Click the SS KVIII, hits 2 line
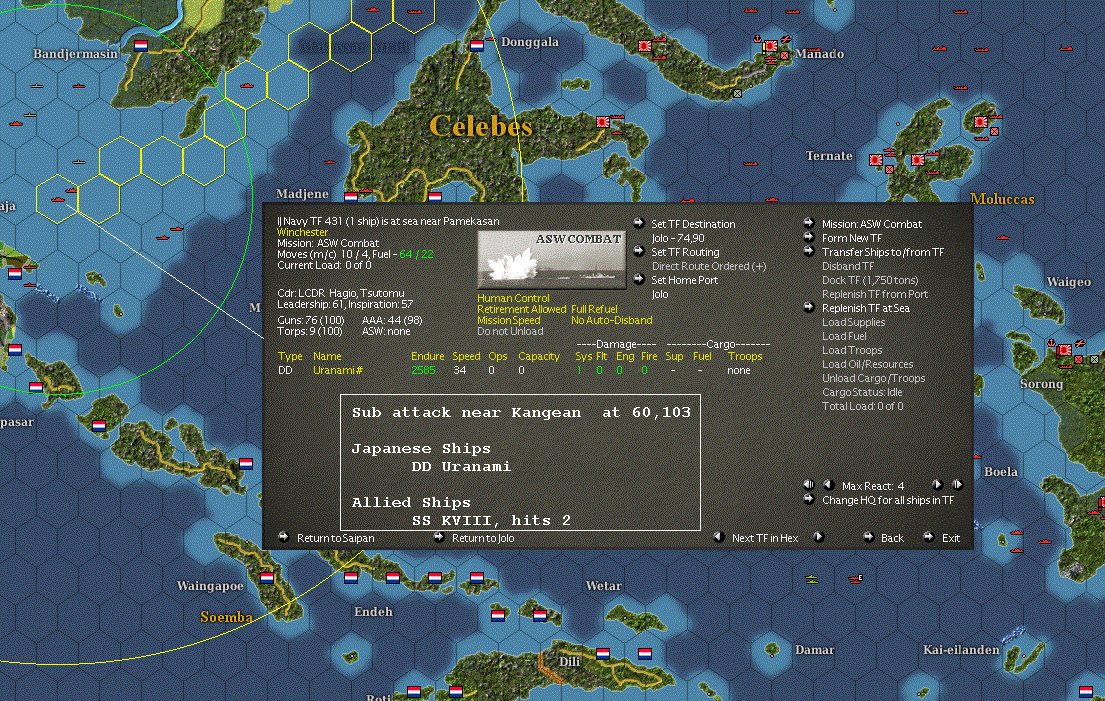The image size is (1105, 701). coord(491,521)
